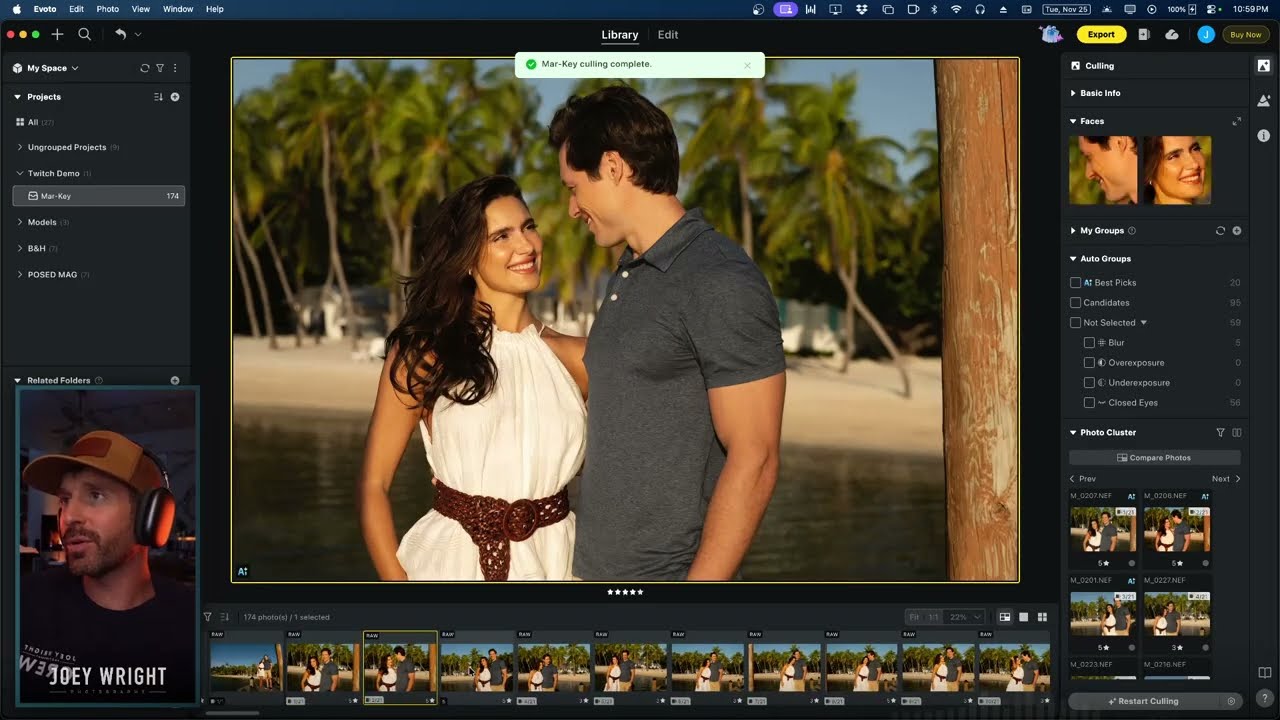This screenshot has width=1280, height=720.
Task: Open the Photo Cluster filter icon
Action: [x=1220, y=433]
